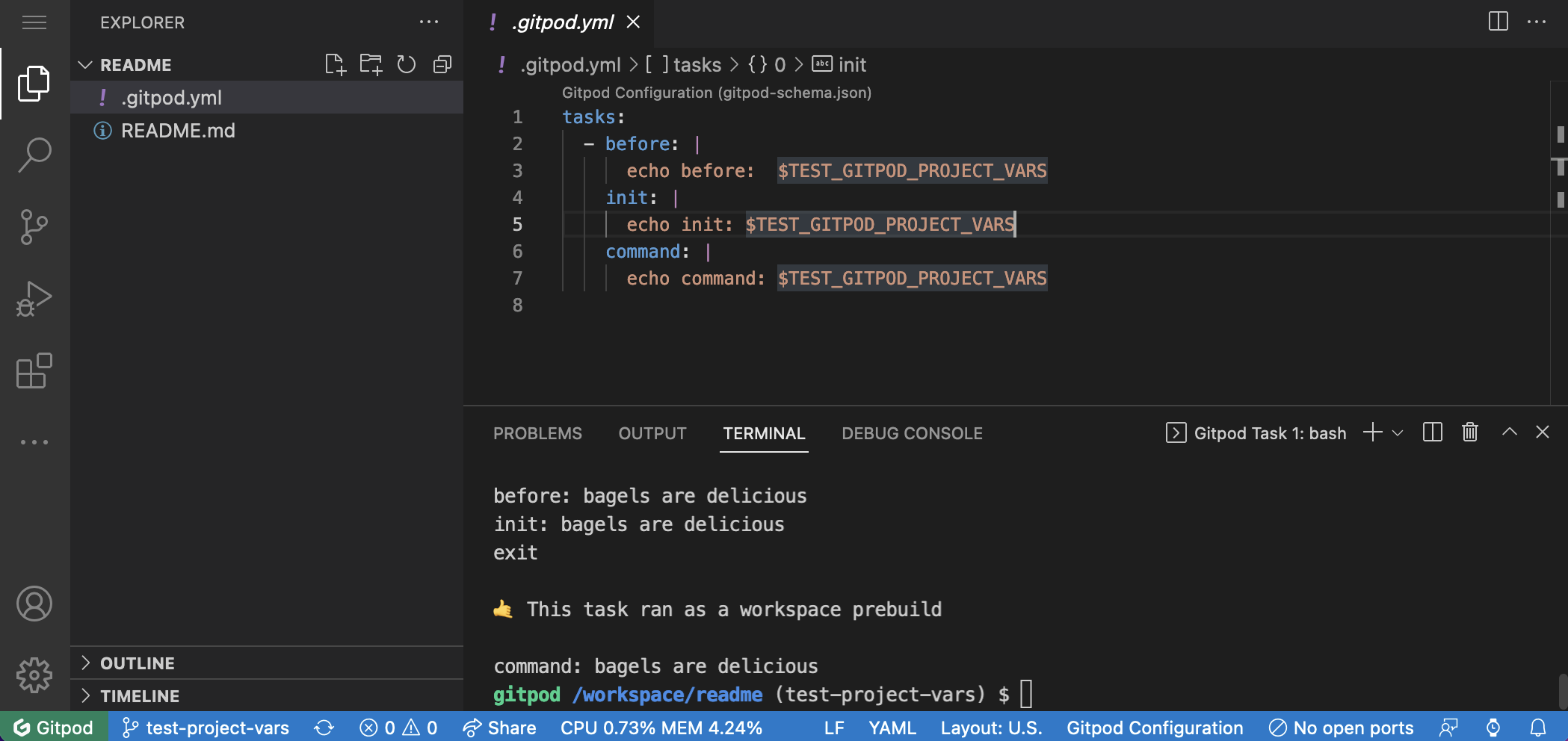Screen dimensions: 1568x741
Task: Open the terminal profile dropdown
Action: pyautogui.click(x=1397, y=432)
